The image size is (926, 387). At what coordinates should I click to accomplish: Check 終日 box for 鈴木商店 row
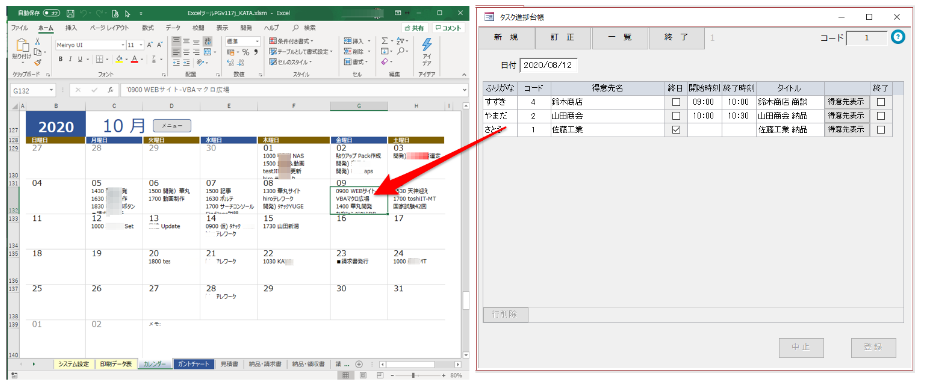pyautogui.click(x=676, y=102)
